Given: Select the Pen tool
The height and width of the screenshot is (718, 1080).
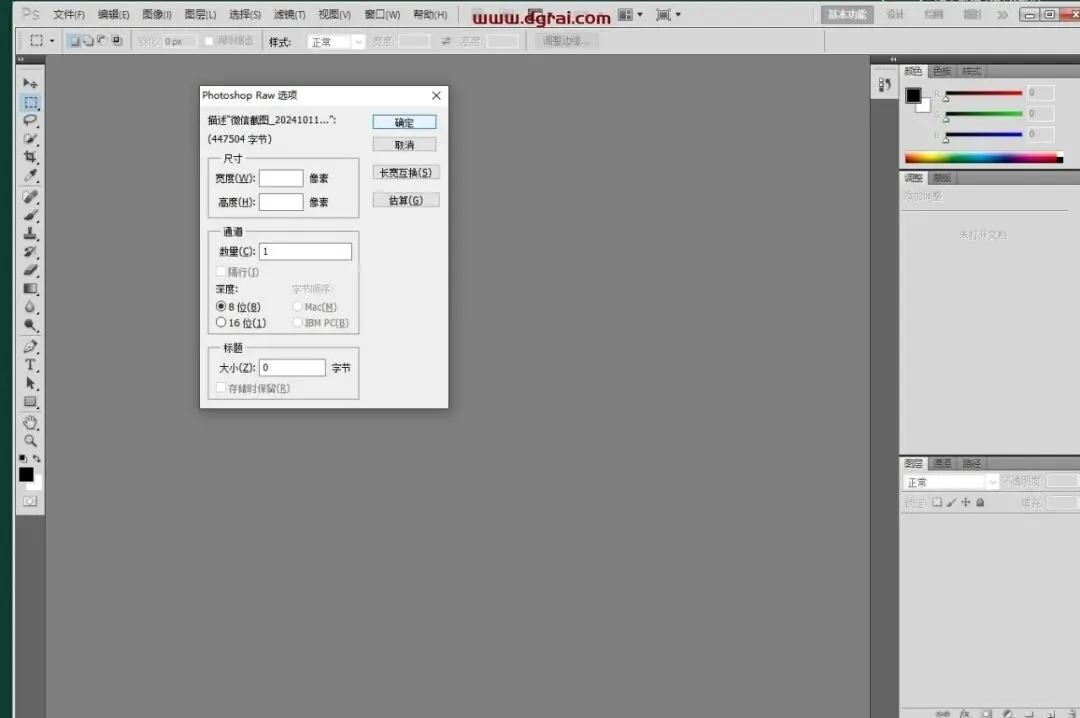Looking at the screenshot, I should coord(30,346).
